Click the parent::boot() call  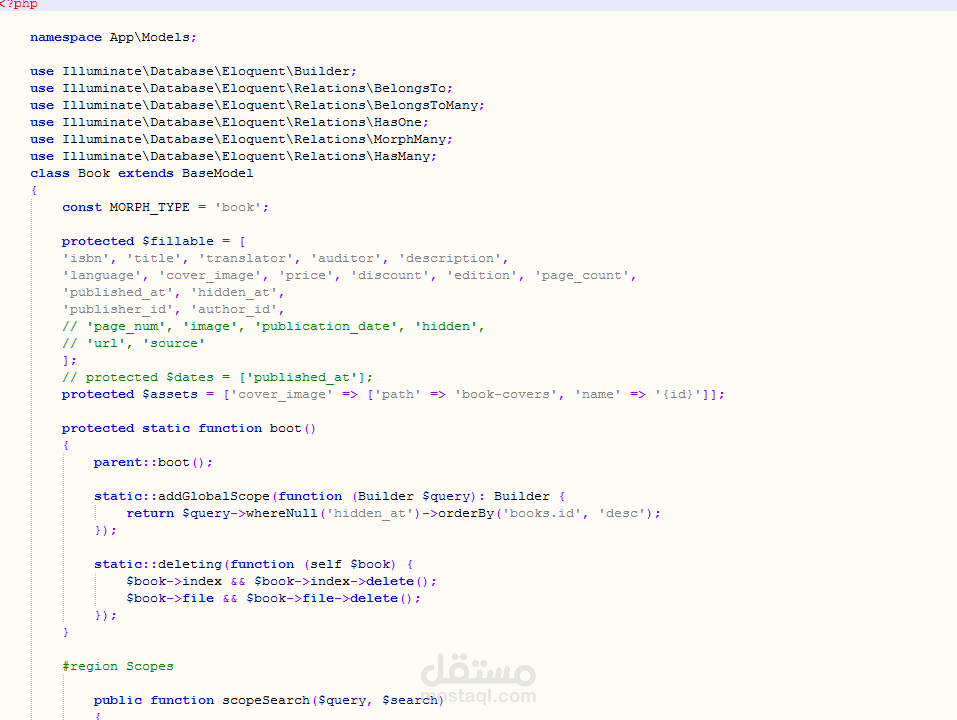click(x=153, y=463)
